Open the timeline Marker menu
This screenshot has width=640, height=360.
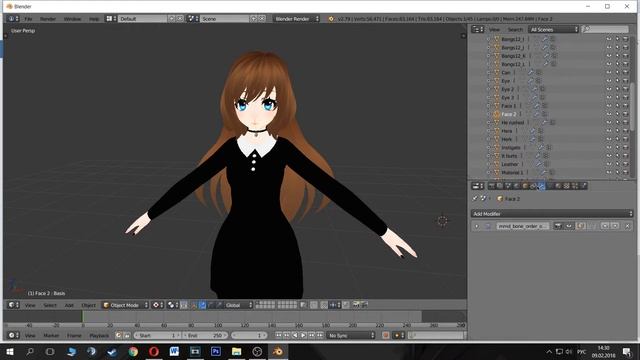(x=51, y=336)
